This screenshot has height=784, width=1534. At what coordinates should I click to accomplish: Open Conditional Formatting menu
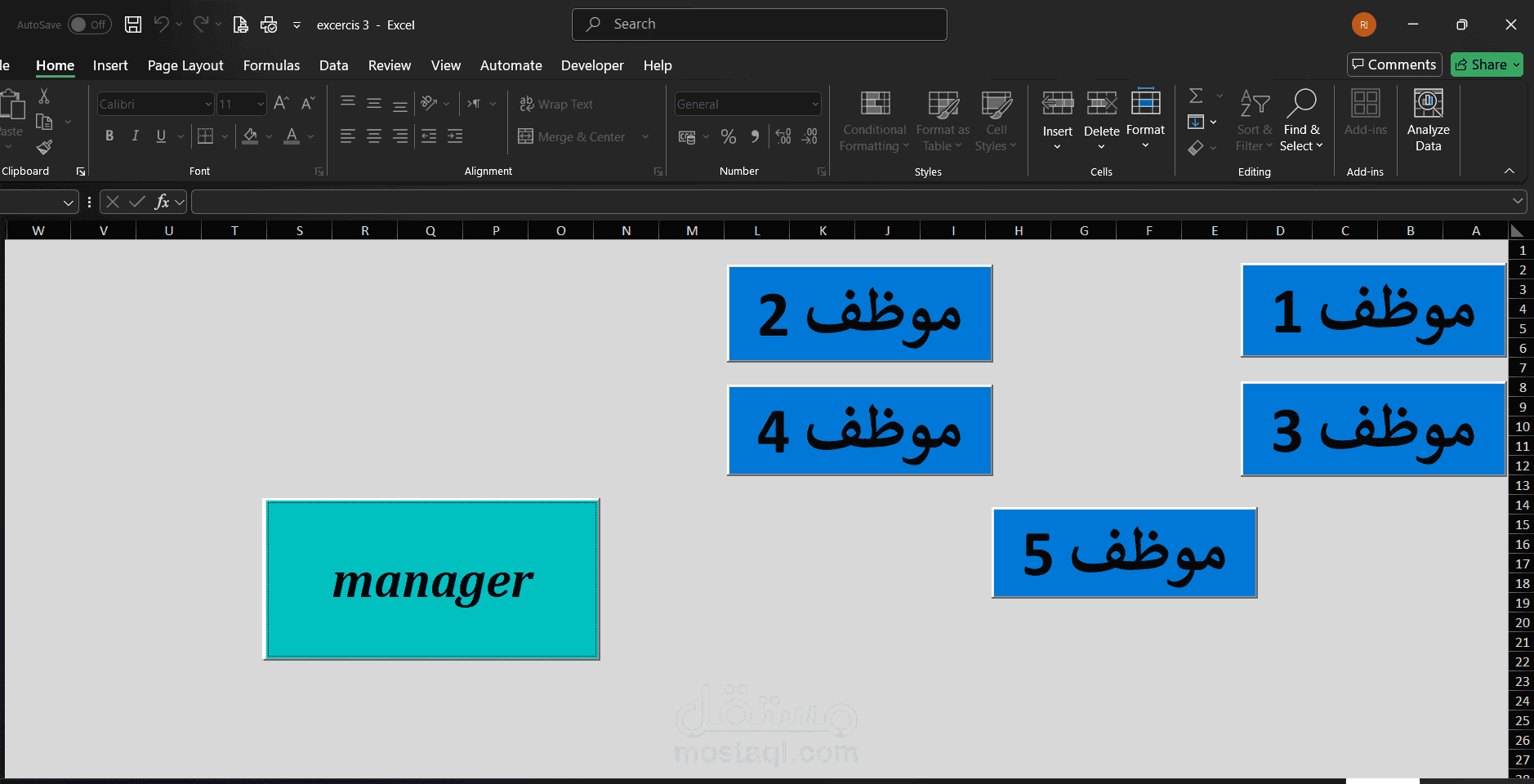point(874,121)
